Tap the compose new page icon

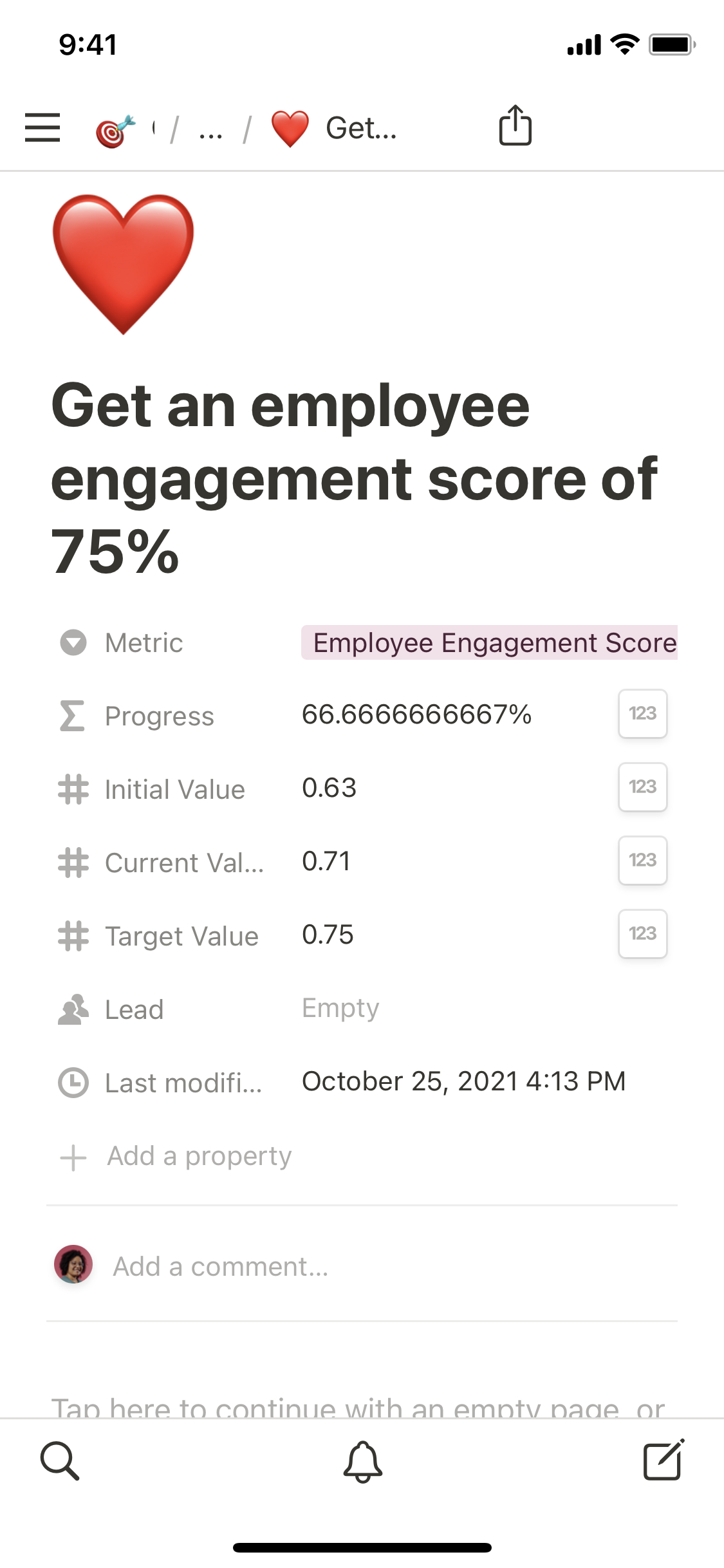tap(663, 1461)
